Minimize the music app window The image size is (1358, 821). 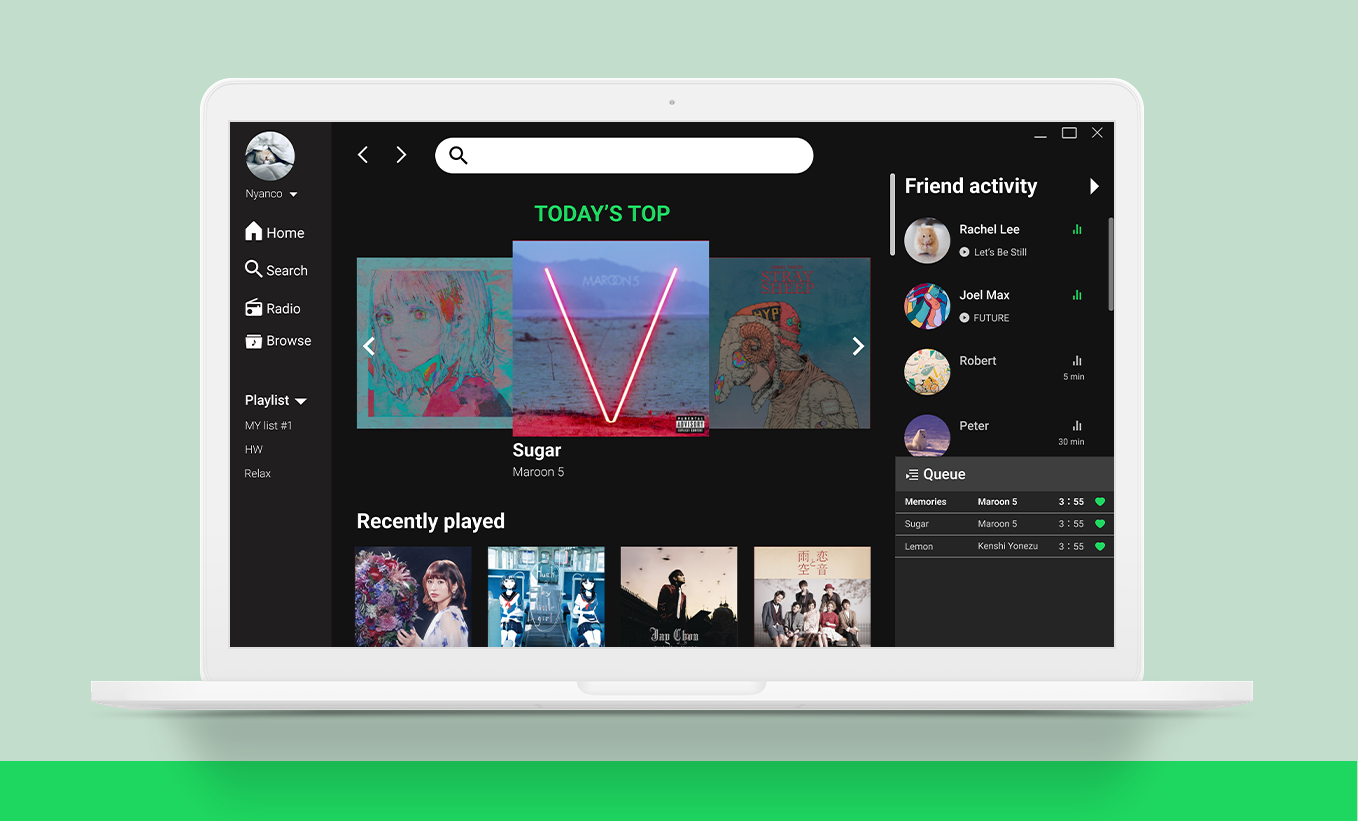(1041, 134)
